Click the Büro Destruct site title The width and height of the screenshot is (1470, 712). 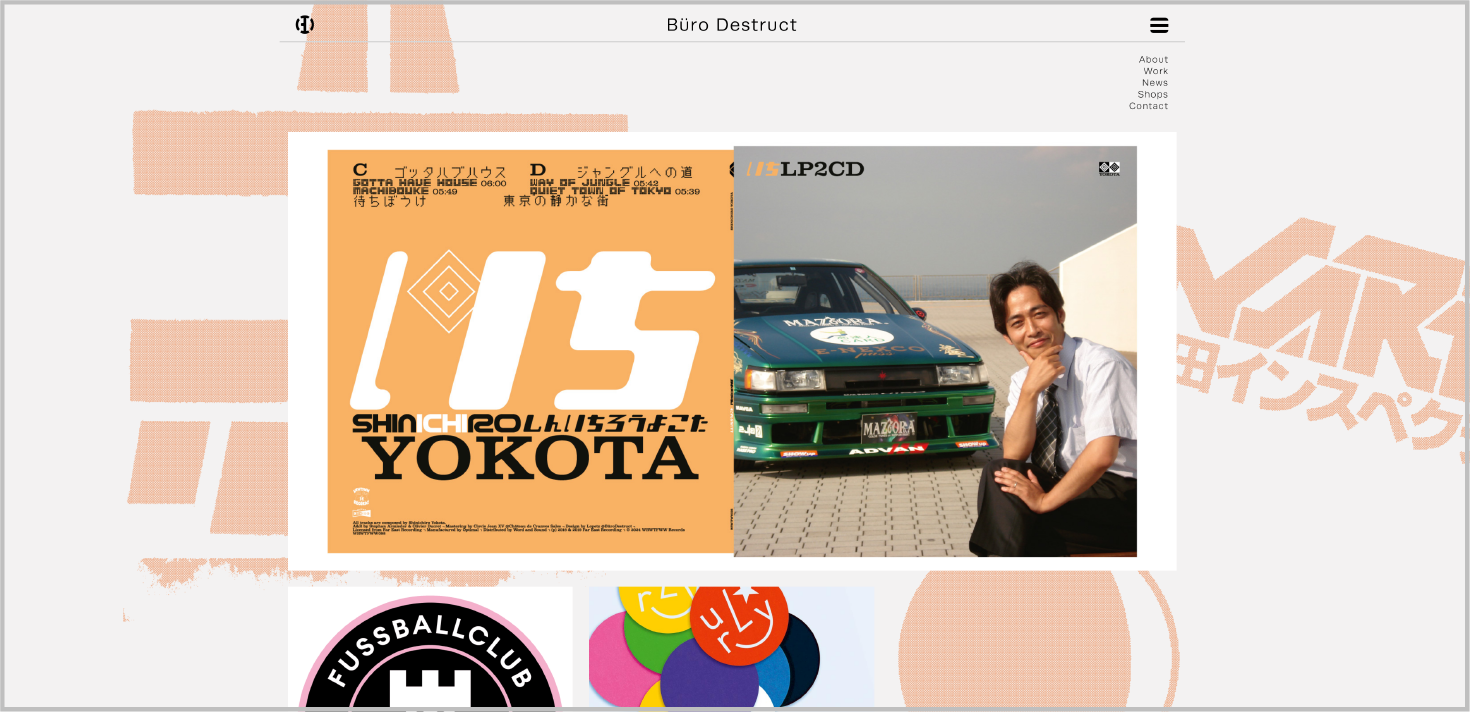732,25
